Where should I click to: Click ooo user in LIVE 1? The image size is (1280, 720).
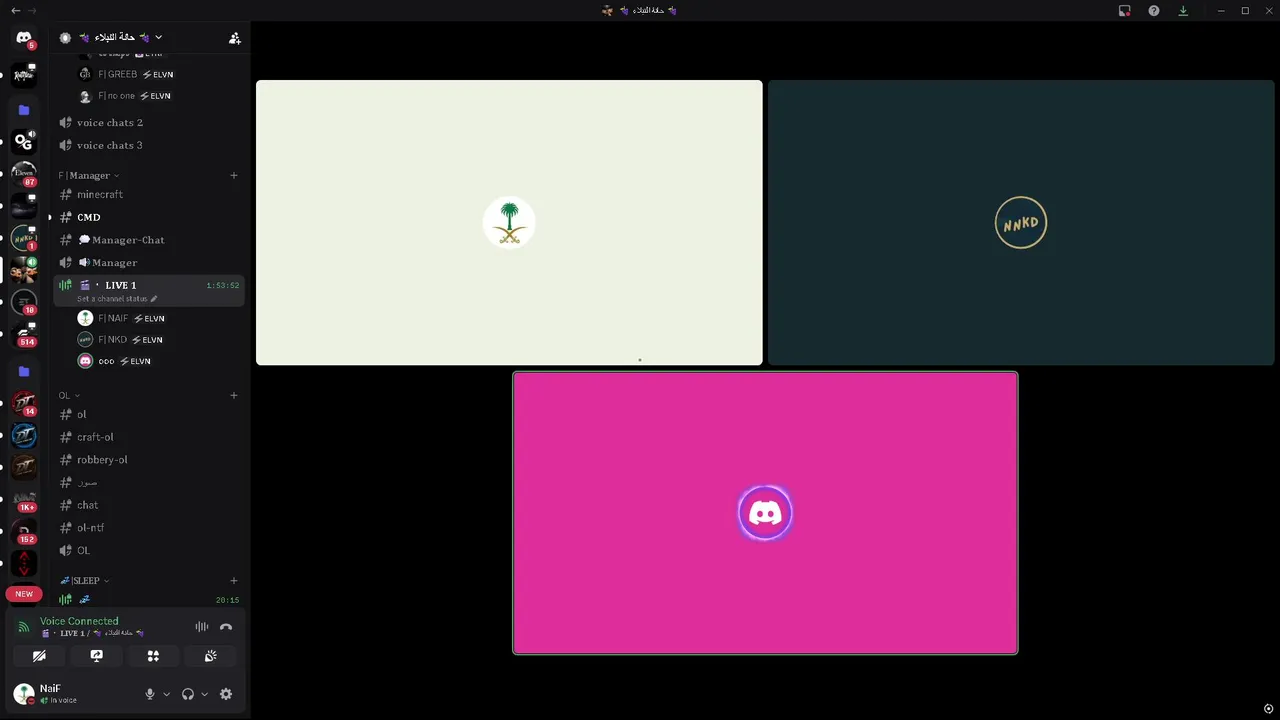(159, 361)
